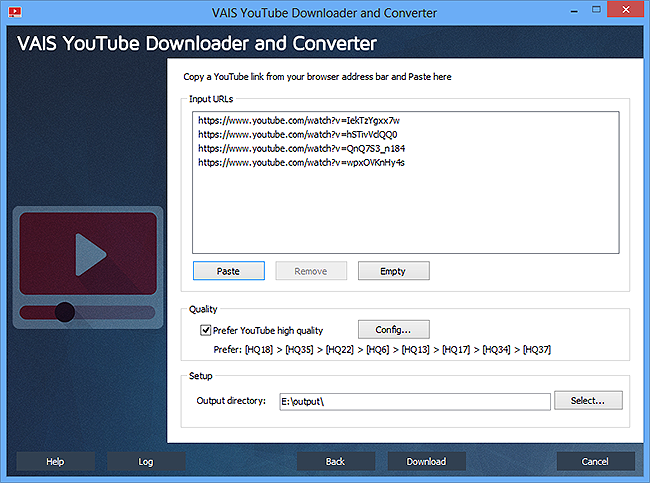
Task: Open the Help page
Action: pyautogui.click(x=55, y=461)
